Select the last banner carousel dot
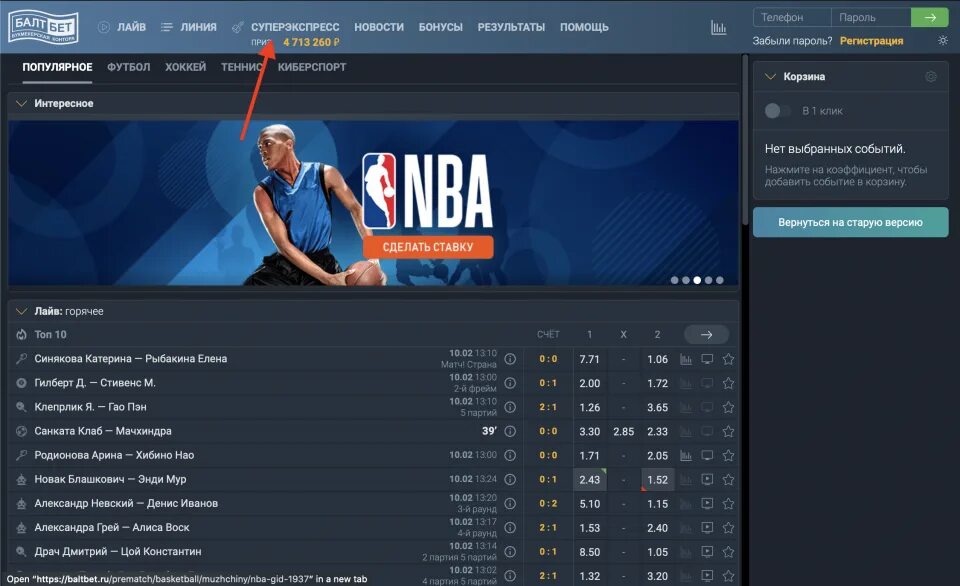The image size is (960, 586). [x=720, y=280]
